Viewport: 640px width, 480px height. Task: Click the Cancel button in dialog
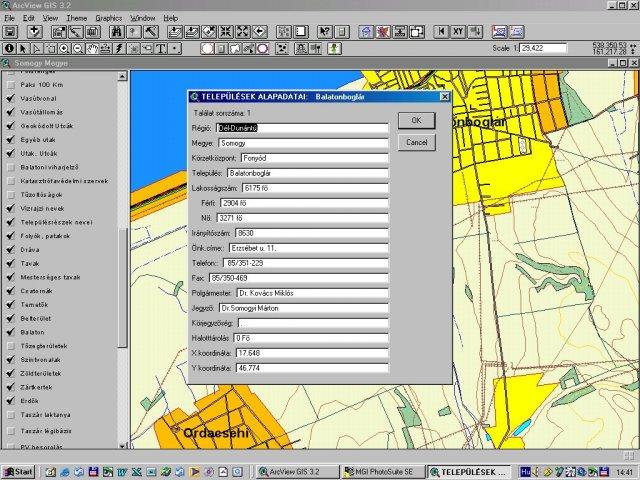tap(415, 142)
